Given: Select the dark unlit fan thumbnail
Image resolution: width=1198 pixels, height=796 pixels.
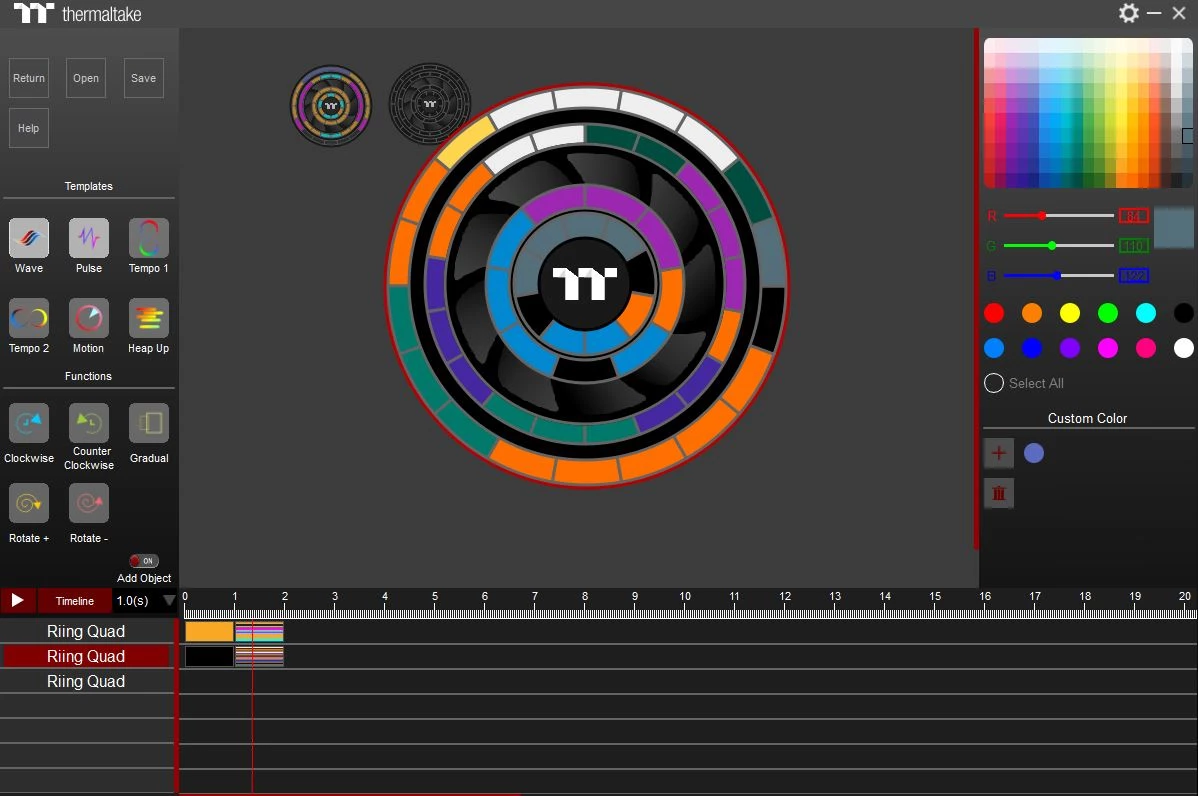Looking at the screenshot, I should (430, 104).
